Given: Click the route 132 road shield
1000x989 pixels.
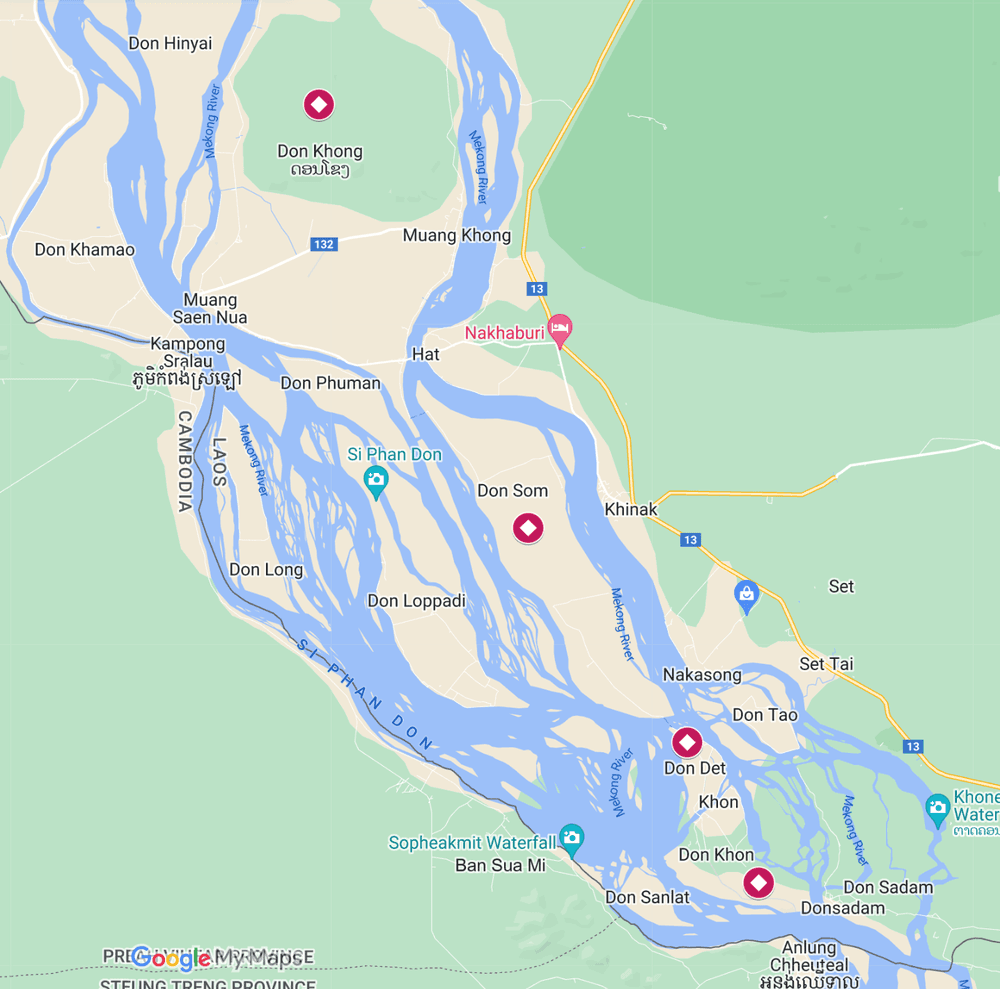Looking at the screenshot, I should point(323,244).
